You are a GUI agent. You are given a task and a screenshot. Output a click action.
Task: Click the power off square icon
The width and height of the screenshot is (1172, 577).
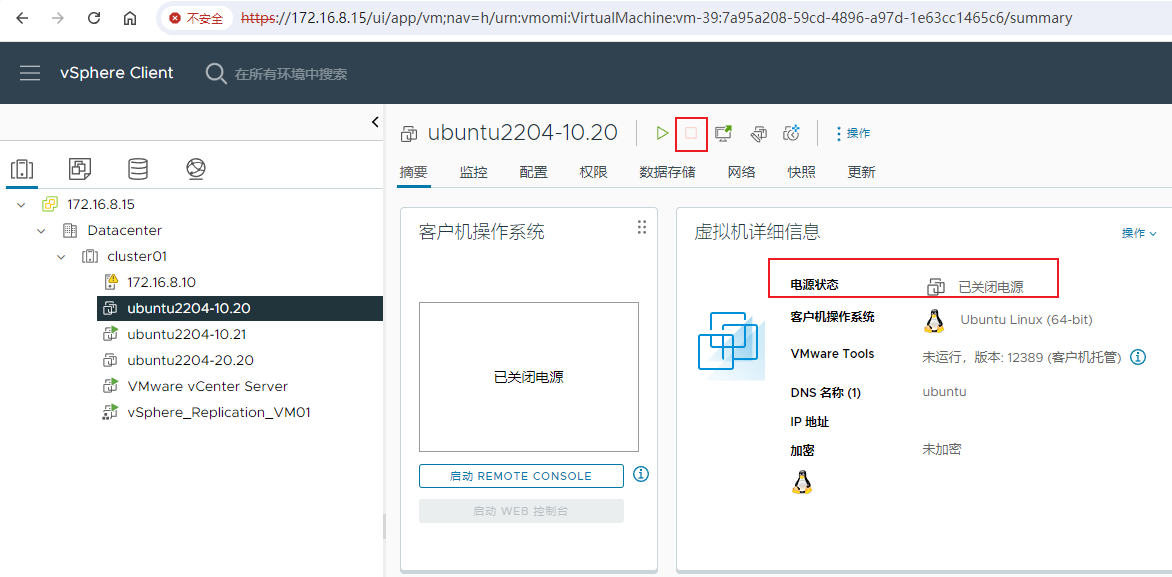(691, 133)
